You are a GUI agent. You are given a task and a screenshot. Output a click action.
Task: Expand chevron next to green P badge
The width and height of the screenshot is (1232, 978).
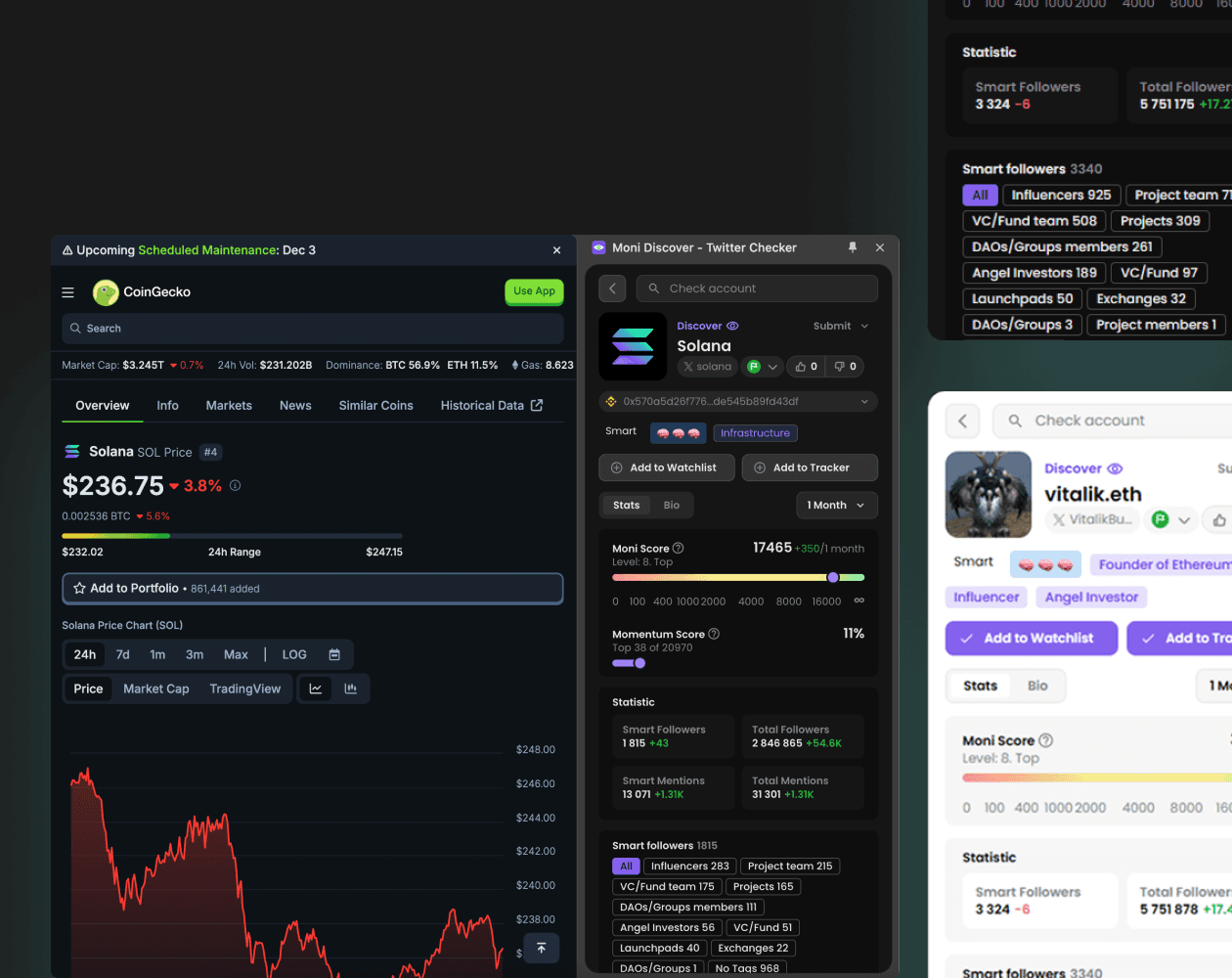772,368
